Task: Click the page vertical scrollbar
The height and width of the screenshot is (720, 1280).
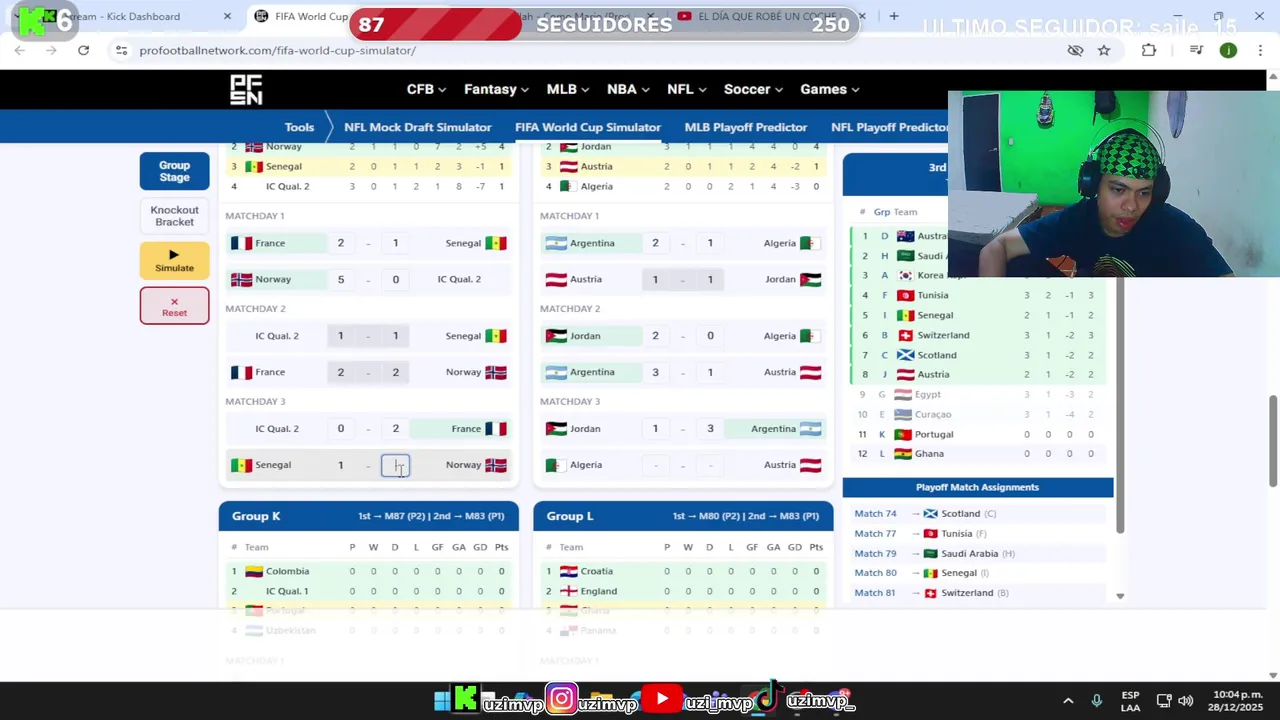Action: [1273, 440]
